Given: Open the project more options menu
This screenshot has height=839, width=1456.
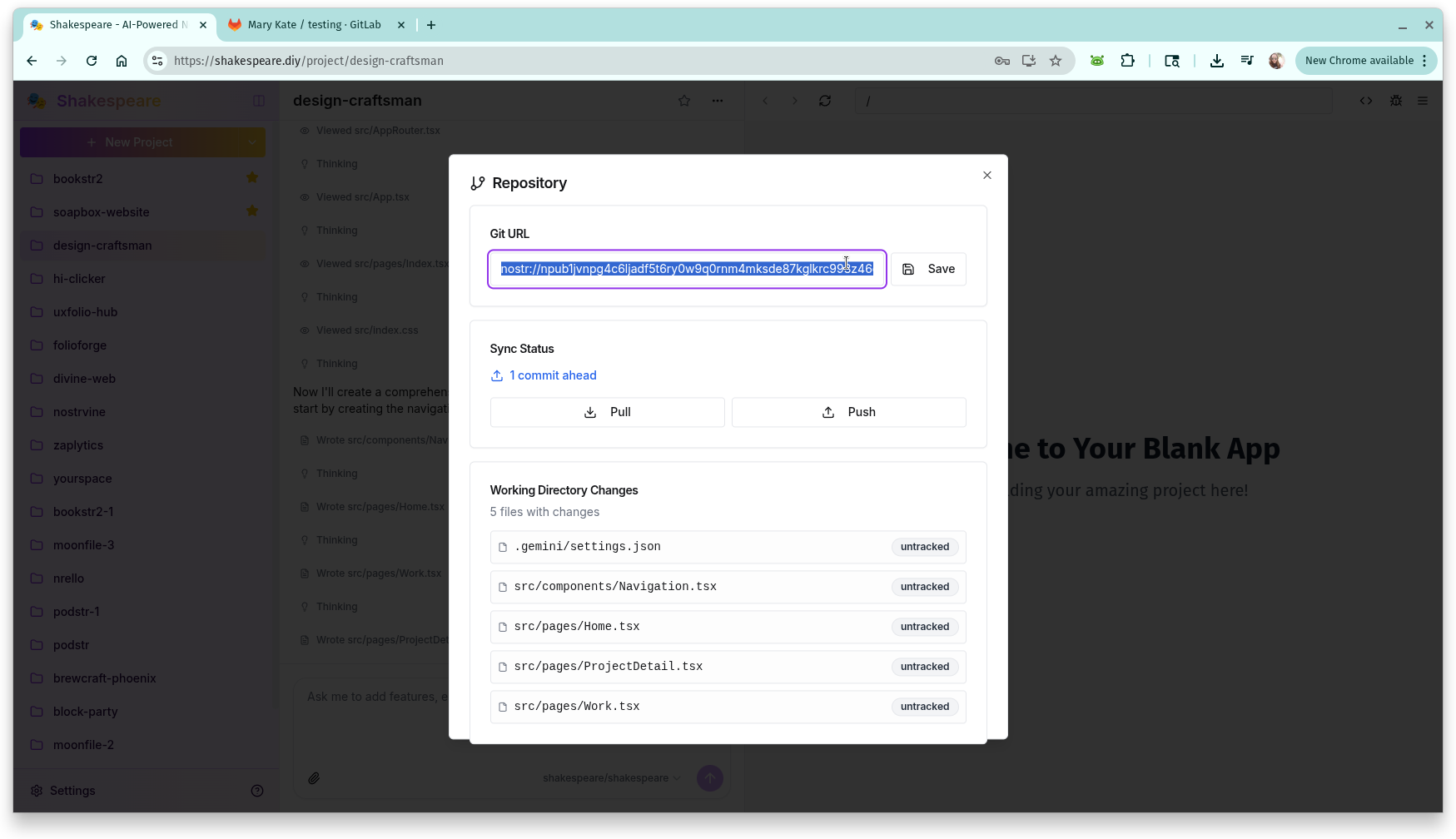Looking at the screenshot, I should click(x=718, y=101).
